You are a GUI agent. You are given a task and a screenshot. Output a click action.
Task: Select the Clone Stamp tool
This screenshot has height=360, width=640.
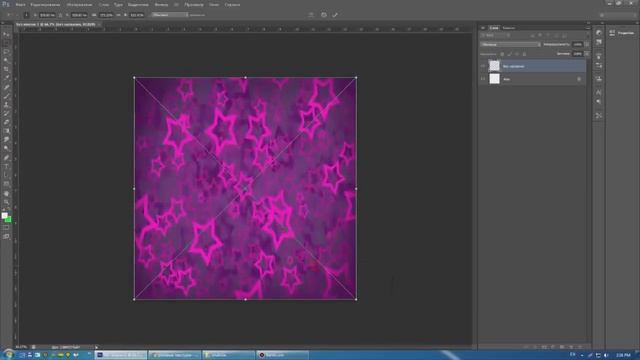[6, 104]
